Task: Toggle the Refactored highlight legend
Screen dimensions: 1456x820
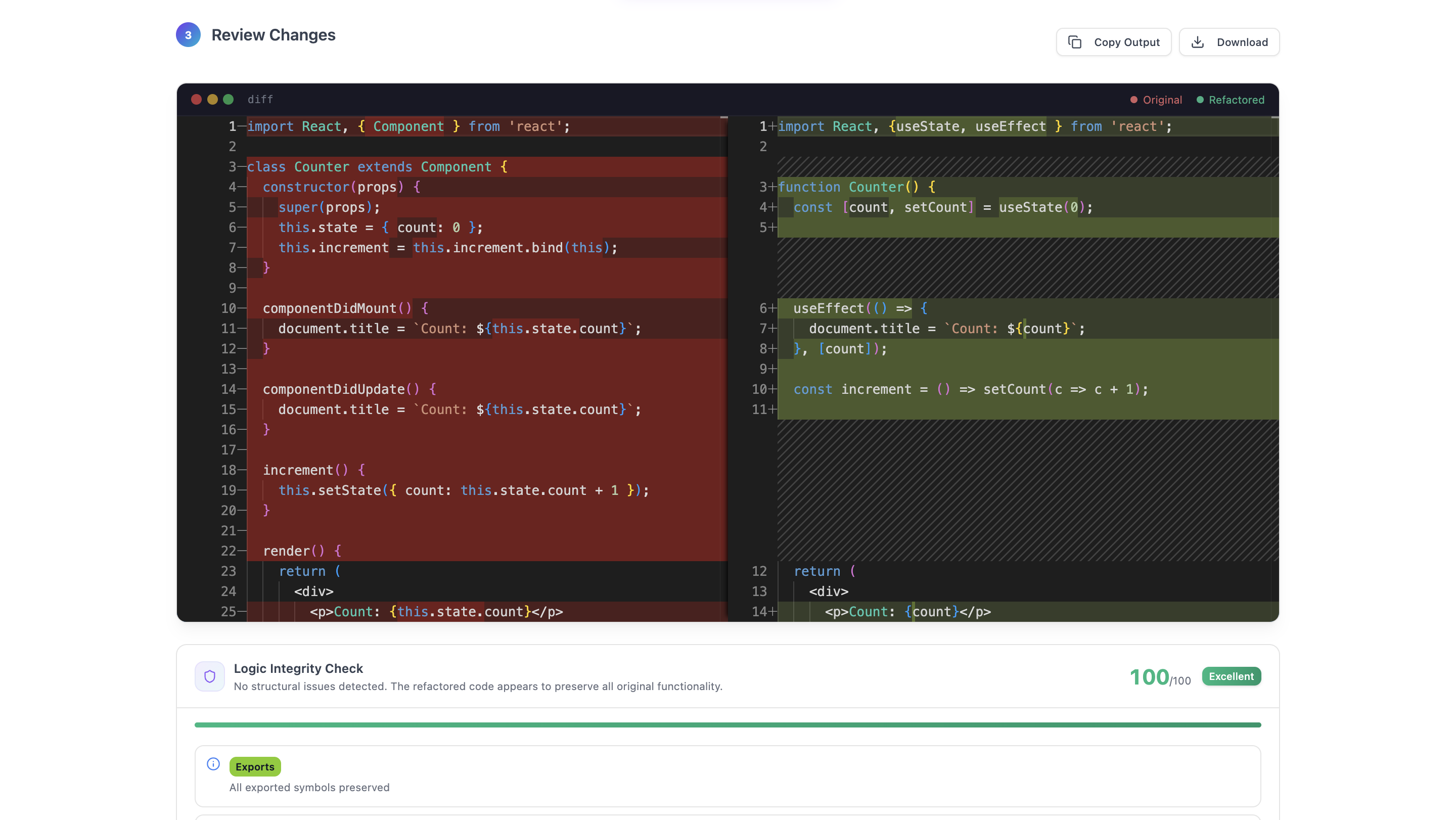Action: coord(1231,100)
